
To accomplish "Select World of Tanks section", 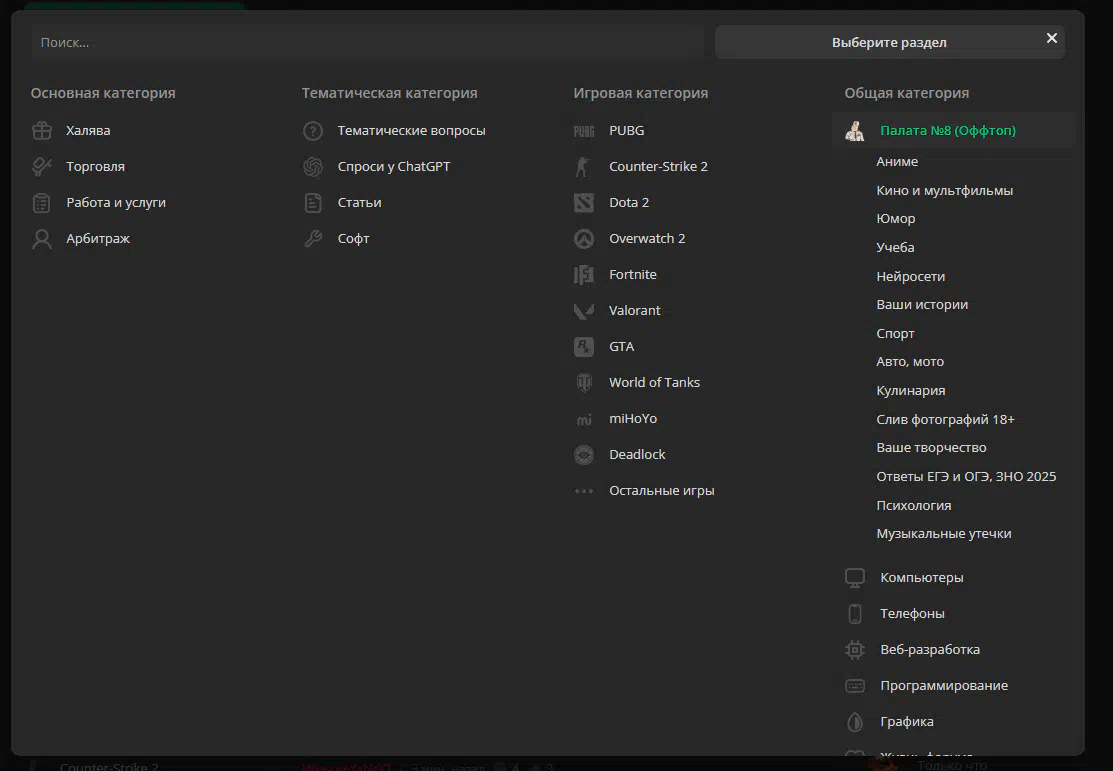I will click(654, 383).
